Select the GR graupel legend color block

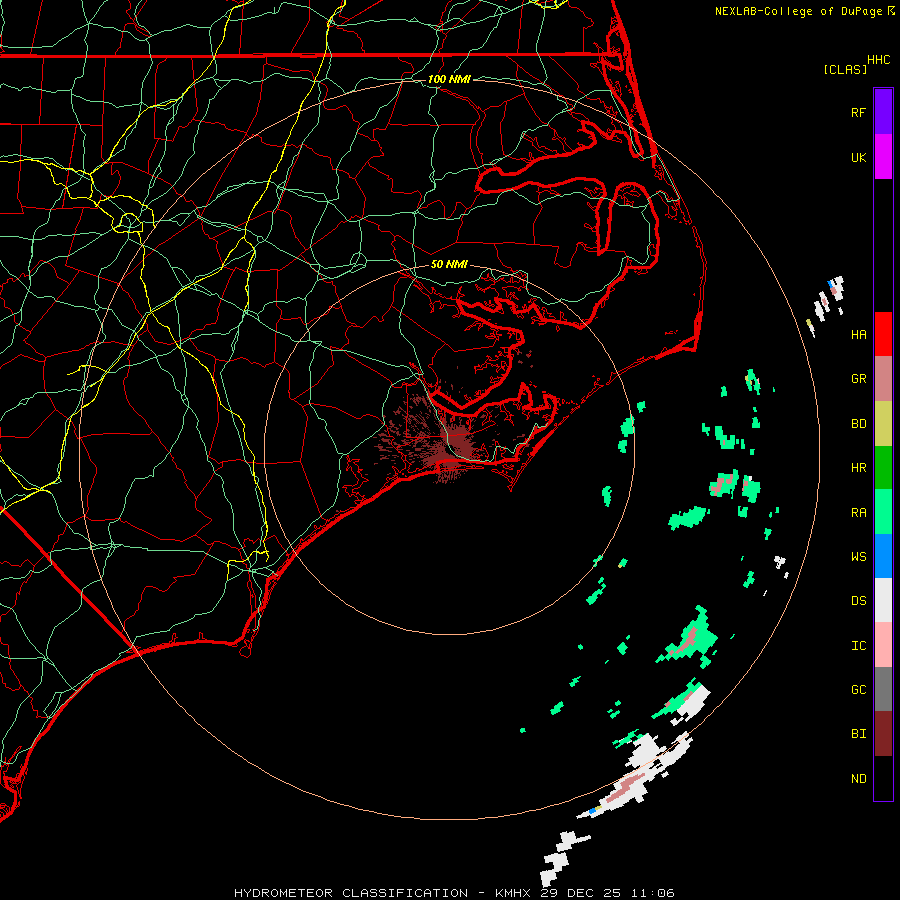tap(883, 379)
